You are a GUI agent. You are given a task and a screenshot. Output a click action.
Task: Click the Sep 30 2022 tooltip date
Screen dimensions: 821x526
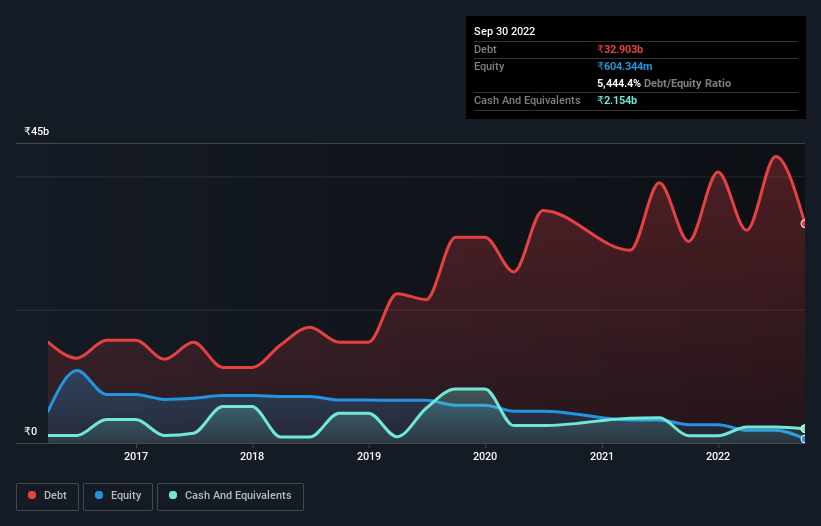pos(504,31)
